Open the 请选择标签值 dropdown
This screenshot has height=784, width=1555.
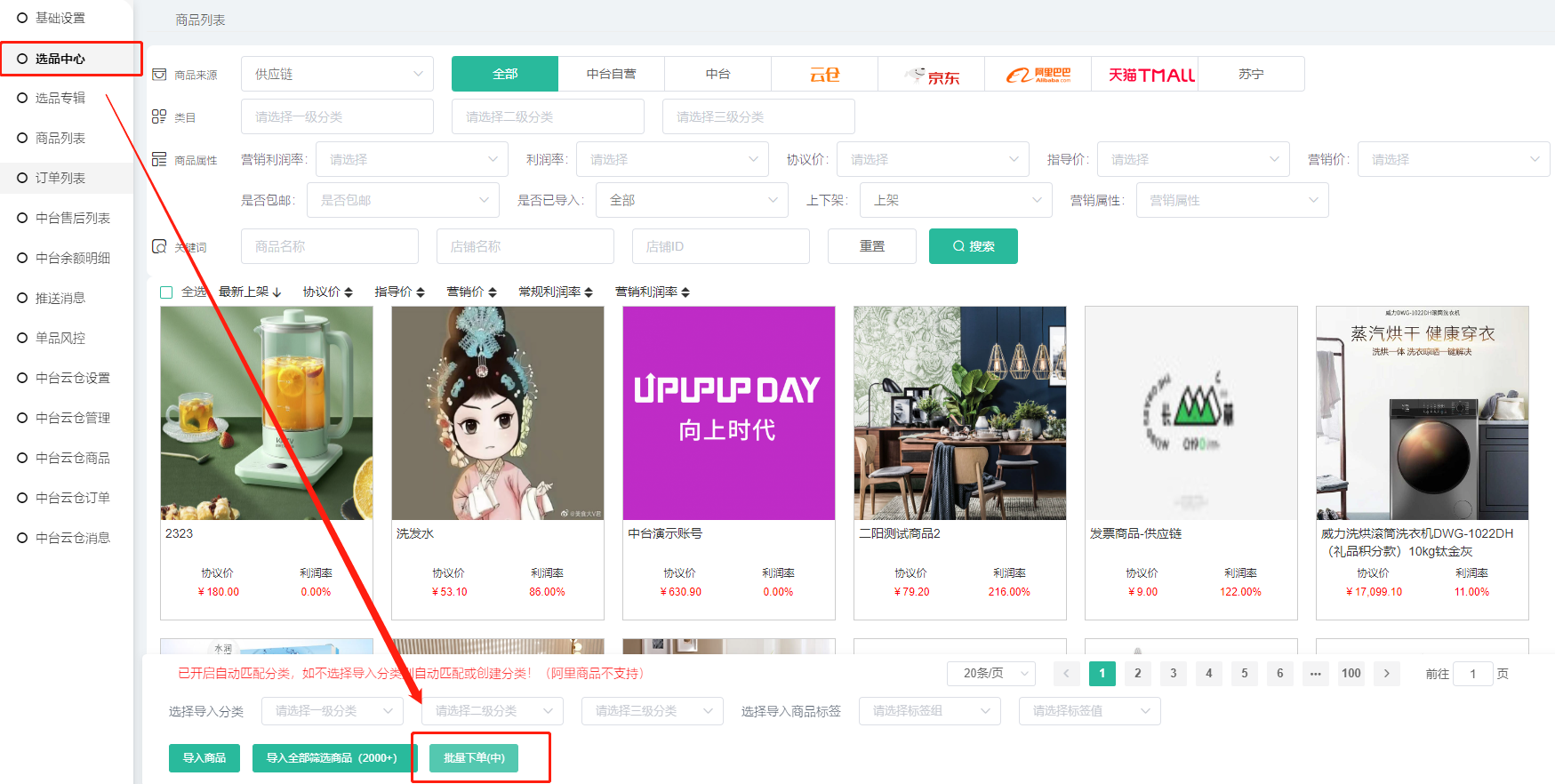[x=1090, y=711]
